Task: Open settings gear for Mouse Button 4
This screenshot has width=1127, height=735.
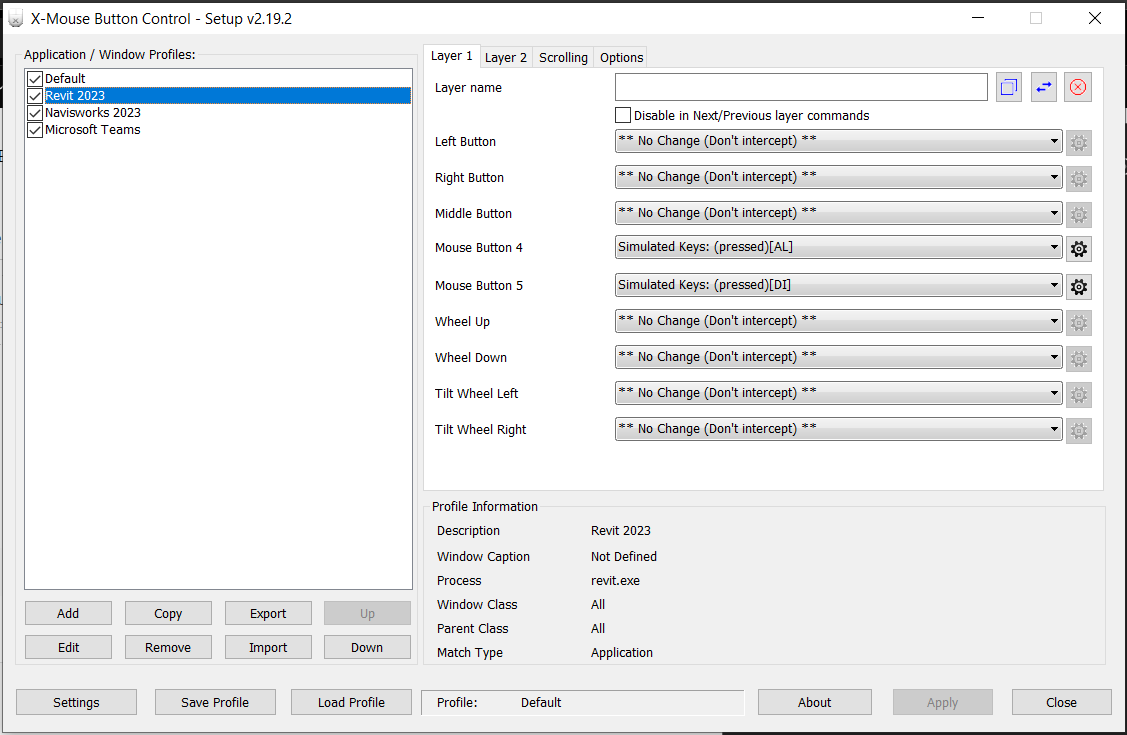Action: [1078, 248]
